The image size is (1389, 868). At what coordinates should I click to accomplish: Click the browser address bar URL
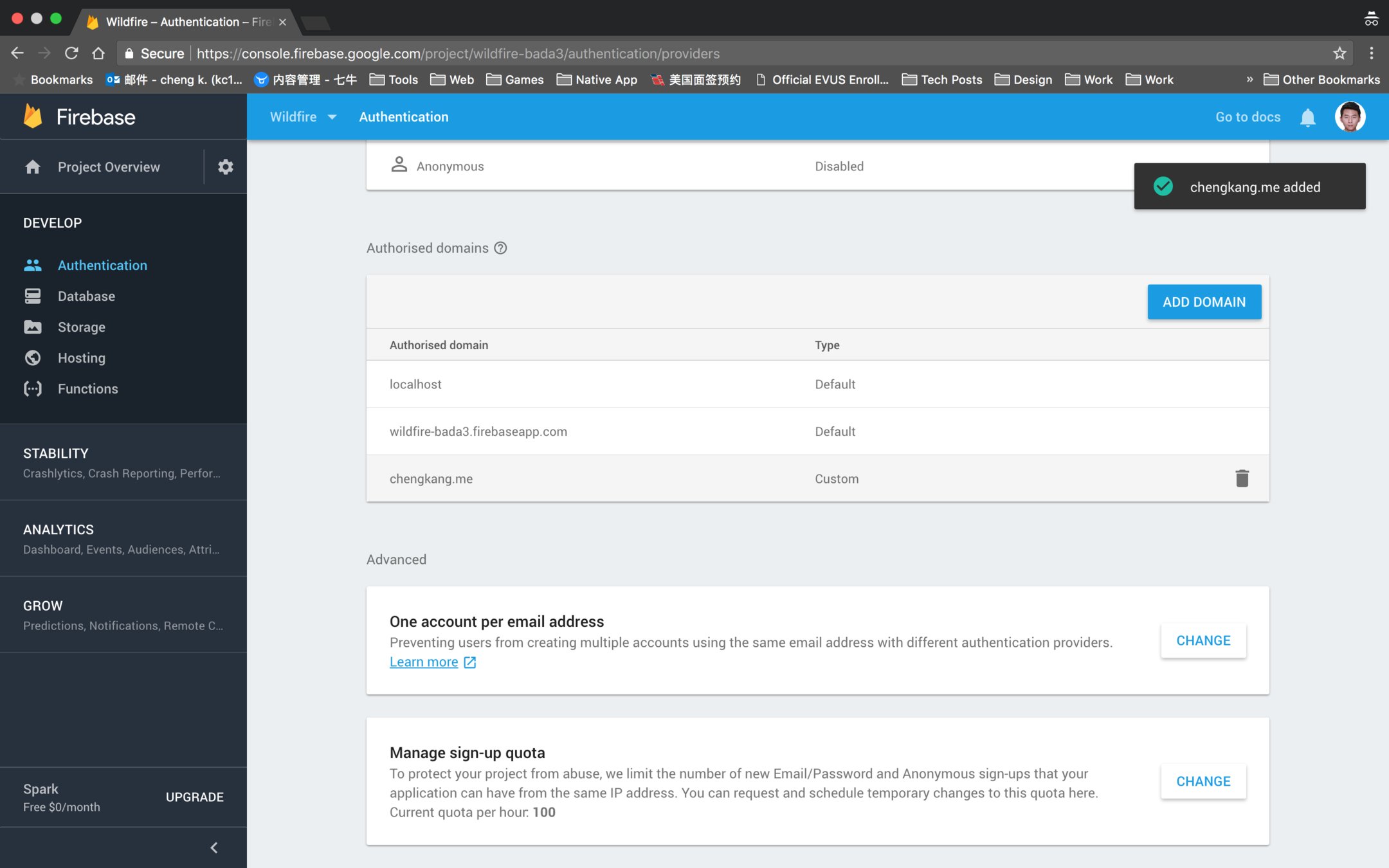tap(458, 53)
